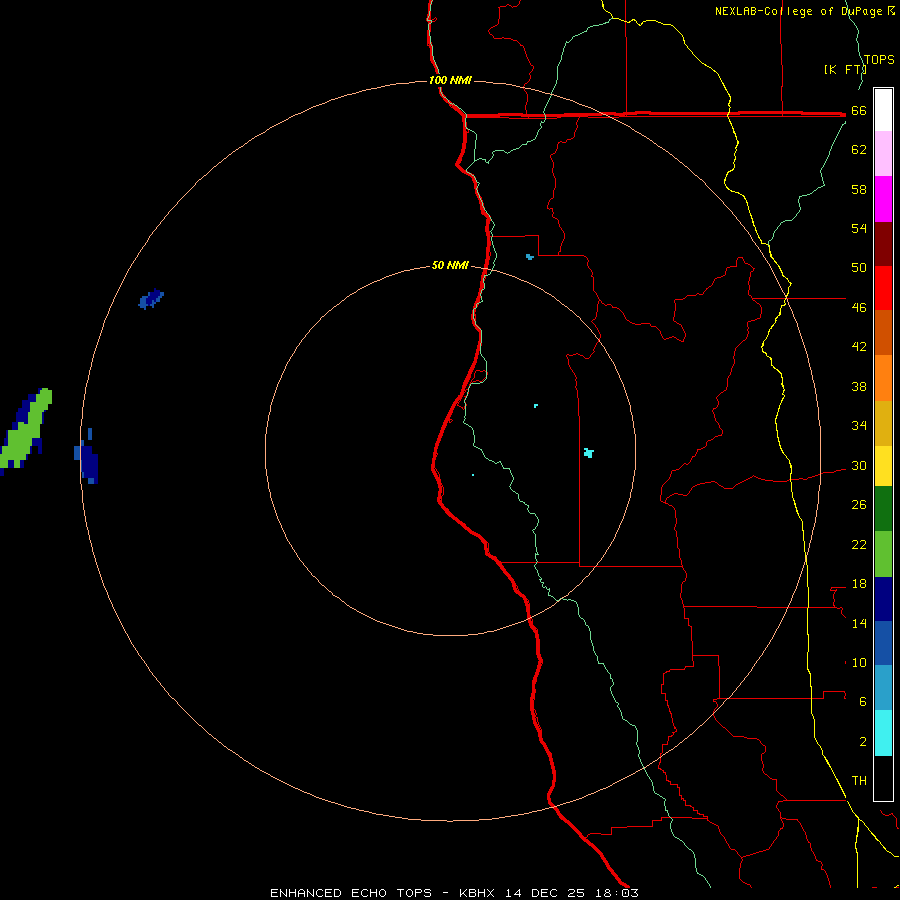Click the legend value 54
Screen dimensions: 900x900
click(x=859, y=228)
